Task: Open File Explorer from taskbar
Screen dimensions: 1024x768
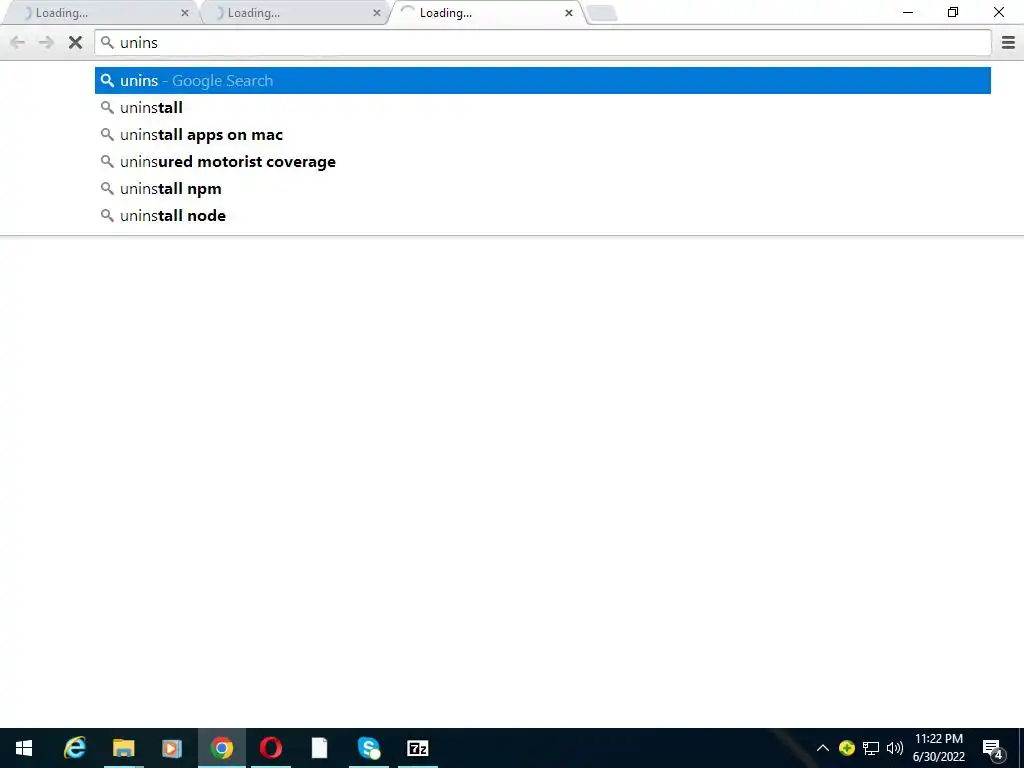Action: 123,748
